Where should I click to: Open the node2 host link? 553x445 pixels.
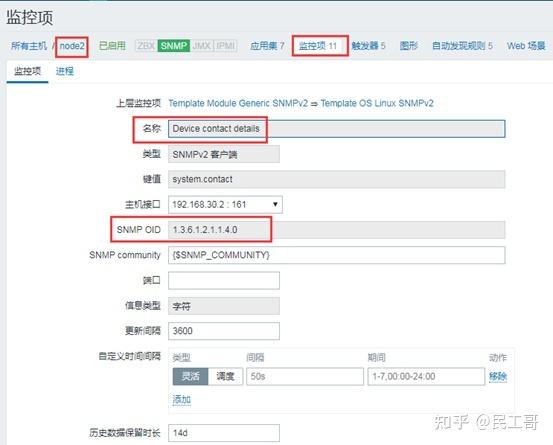[x=72, y=46]
